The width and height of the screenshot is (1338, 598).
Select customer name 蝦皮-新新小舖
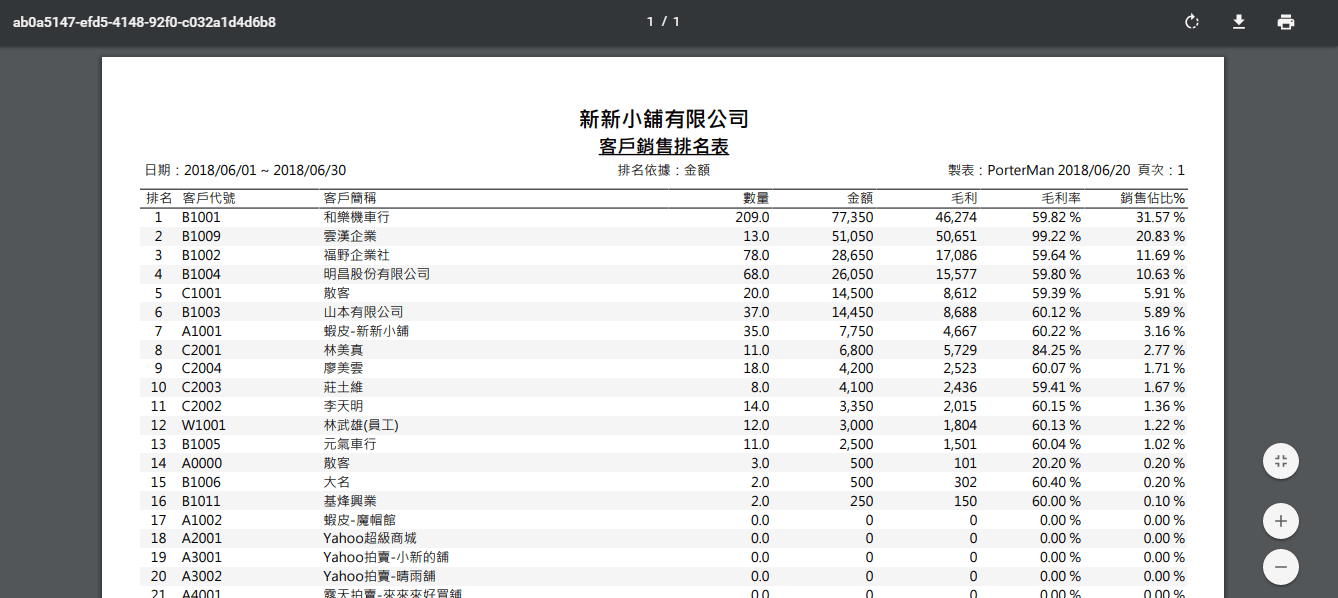coord(366,331)
